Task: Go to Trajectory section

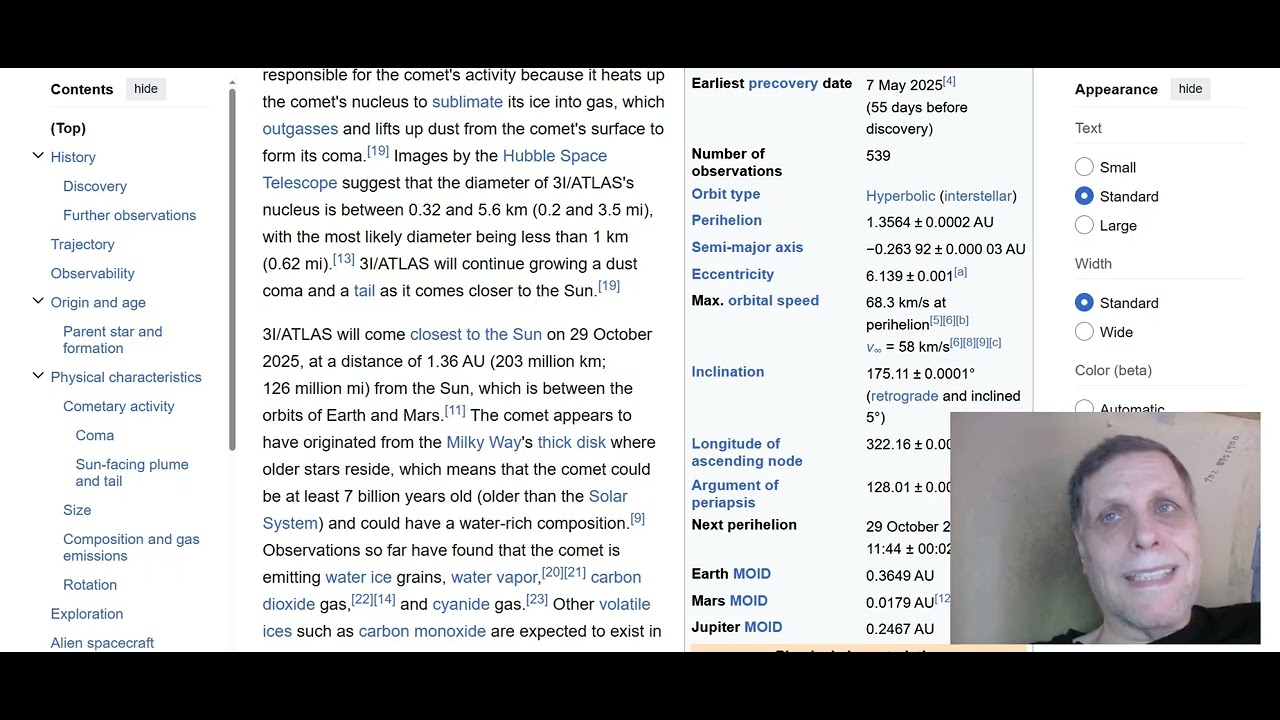Action: [83, 244]
